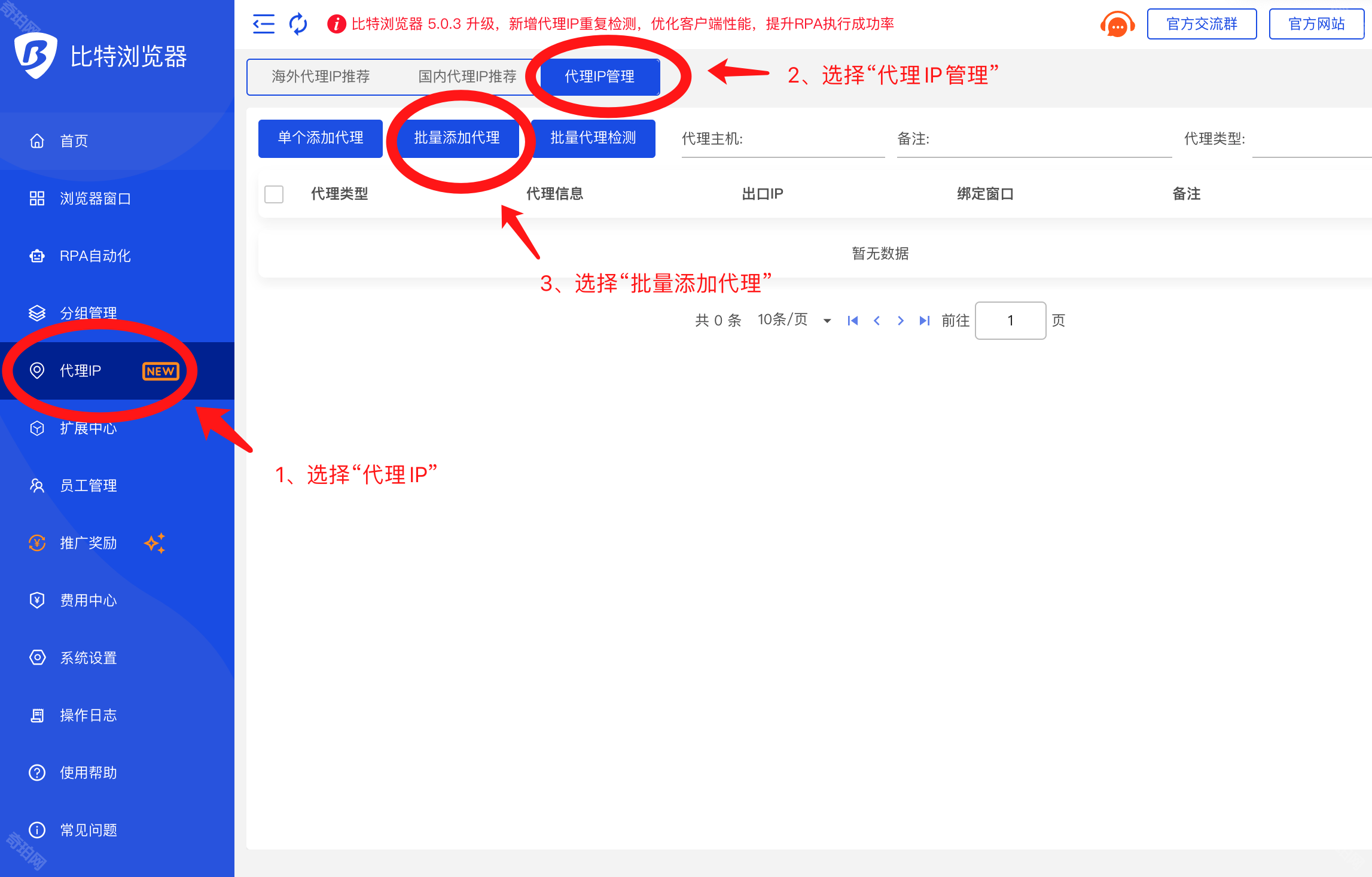
Task: Go to last page arrow in pagination
Action: point(925,321)
